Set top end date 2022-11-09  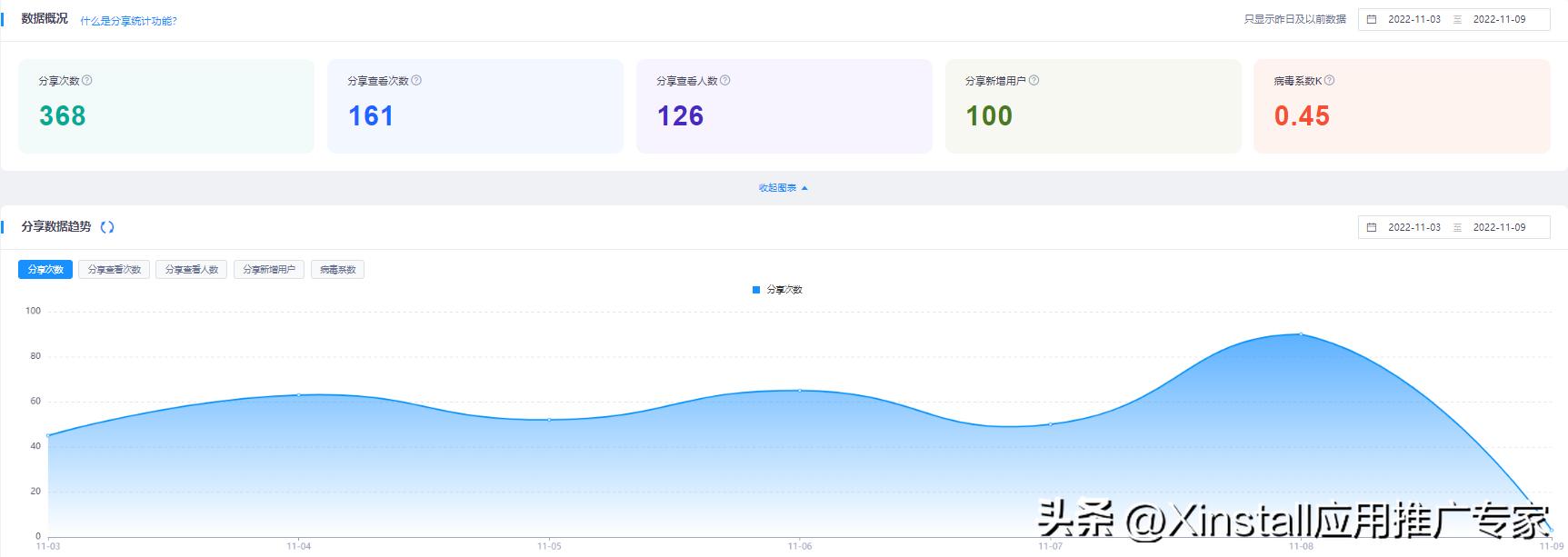[x=1500, y=19]
